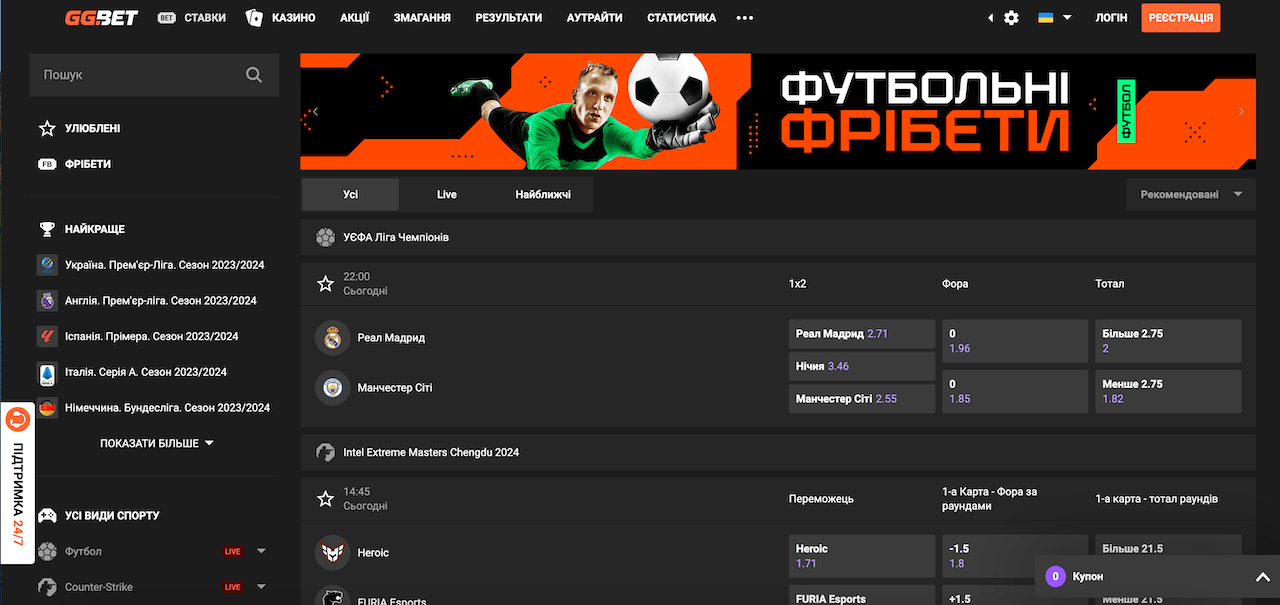Screen dimensions: 1280x605
Task: Click the Улюблені star icon in sidebar
Action: (47, 128)
